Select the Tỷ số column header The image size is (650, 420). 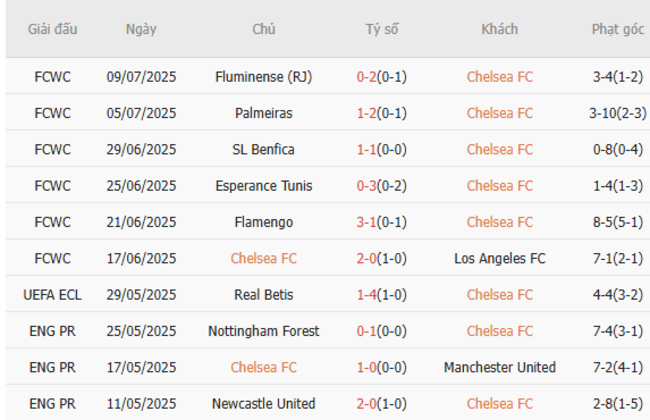coord(381,29)
